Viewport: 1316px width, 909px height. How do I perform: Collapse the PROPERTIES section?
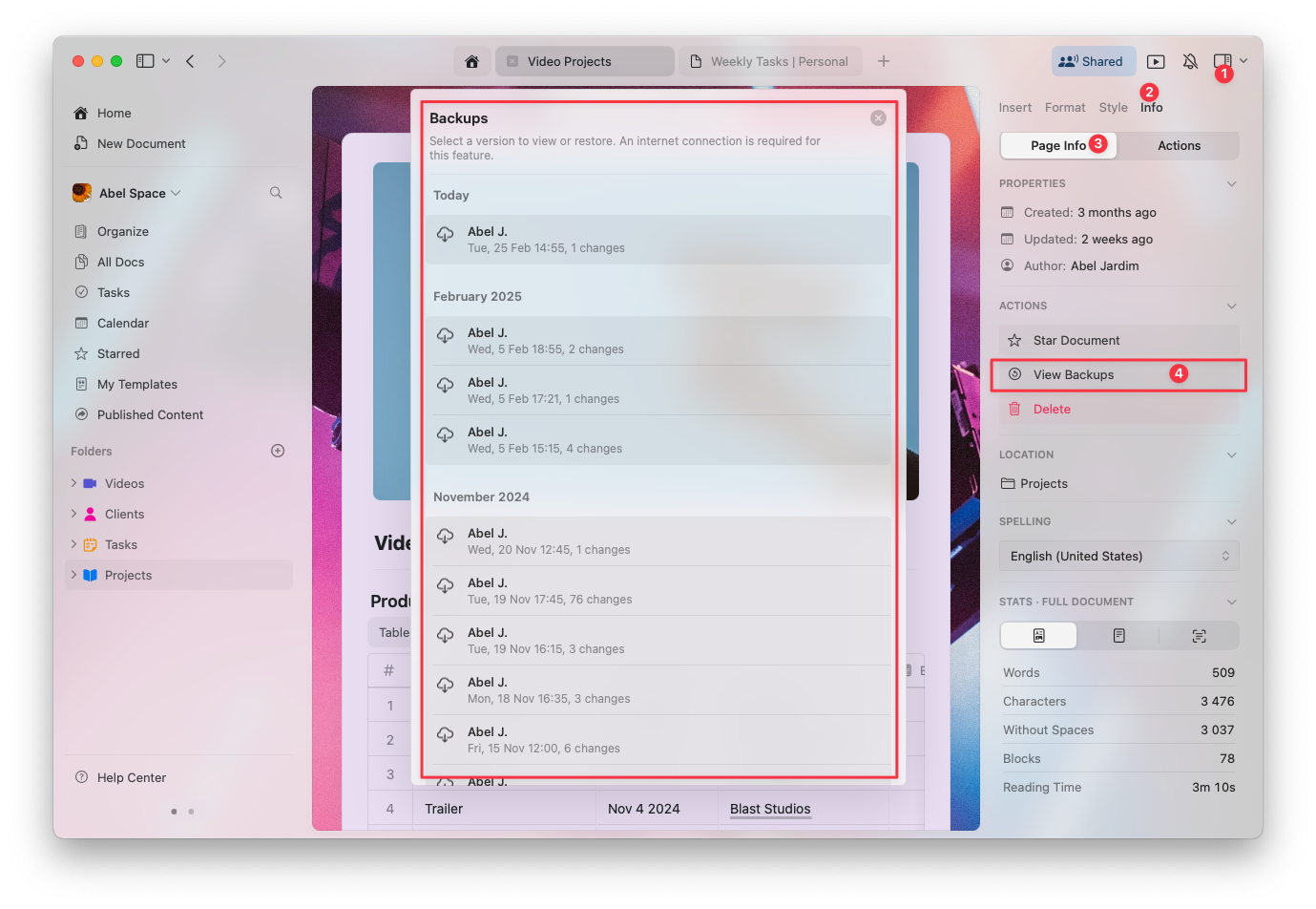1231,182
